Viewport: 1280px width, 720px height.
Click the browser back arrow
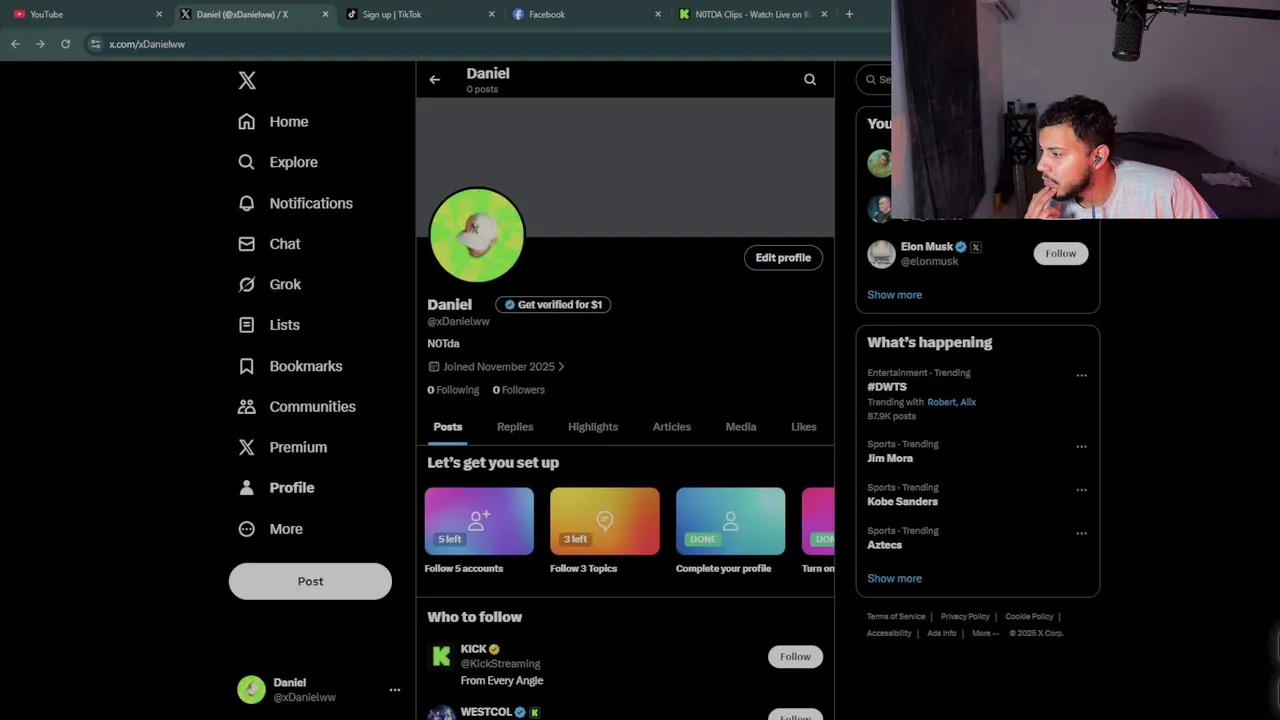15,44
